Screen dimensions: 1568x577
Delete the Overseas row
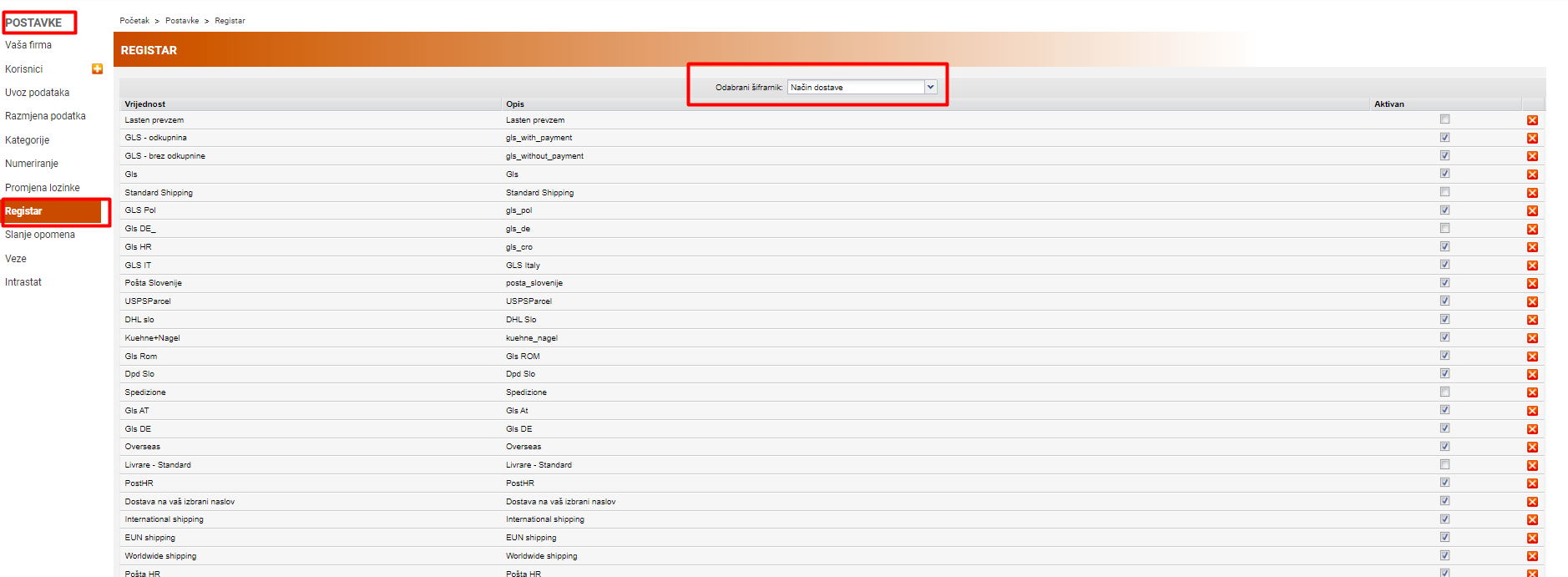1532,448
